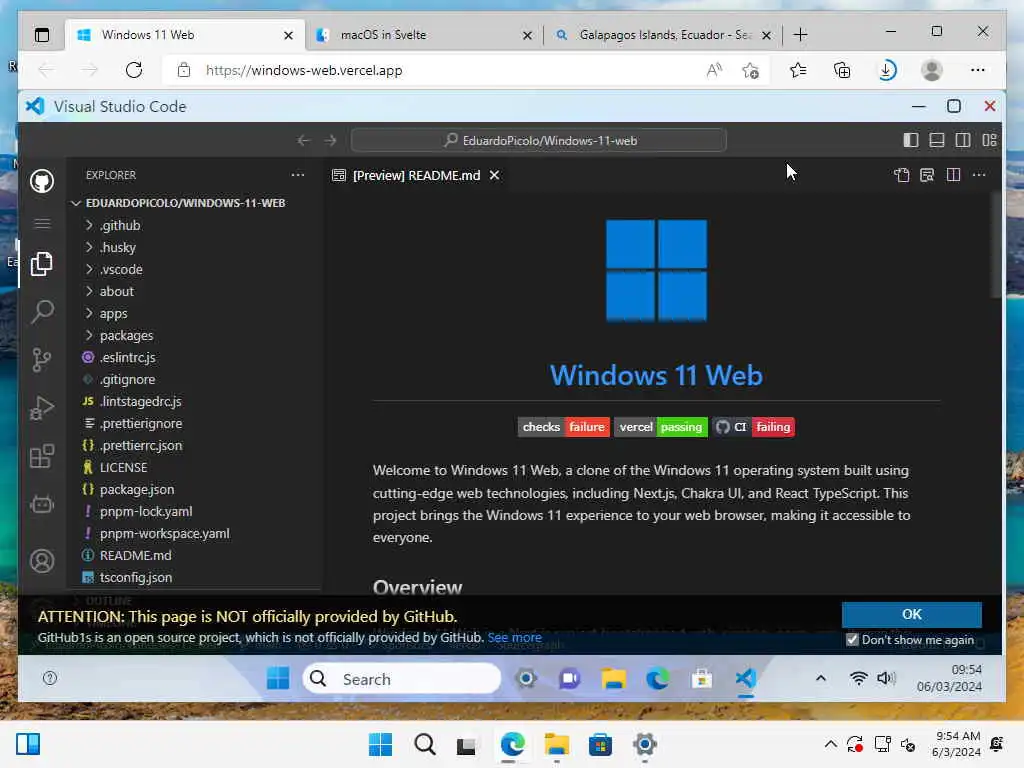Image resolution: width=1024 pixels, height=768 pixels.
Task: Click the vercel passing badge
Action: coord(660,427)
